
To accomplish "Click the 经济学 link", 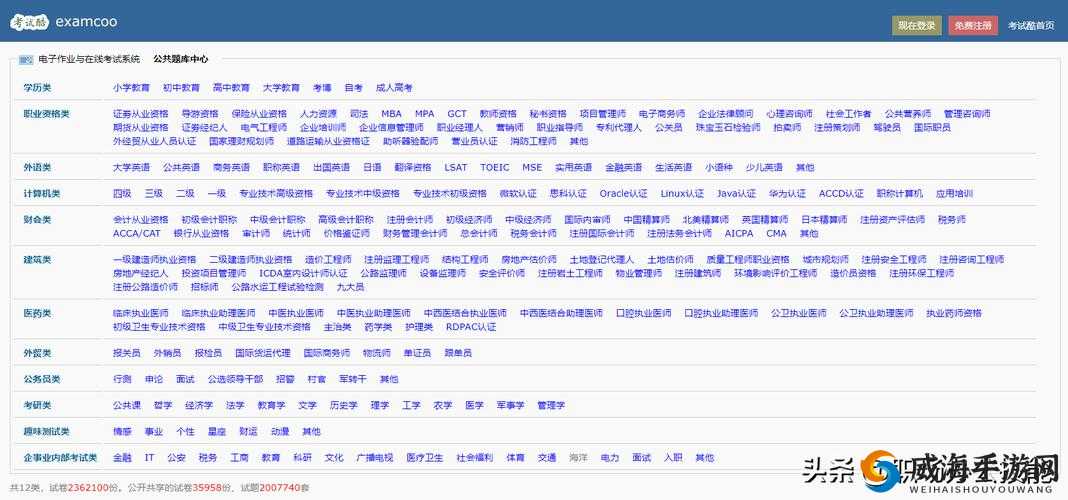I will pos(199,405).
